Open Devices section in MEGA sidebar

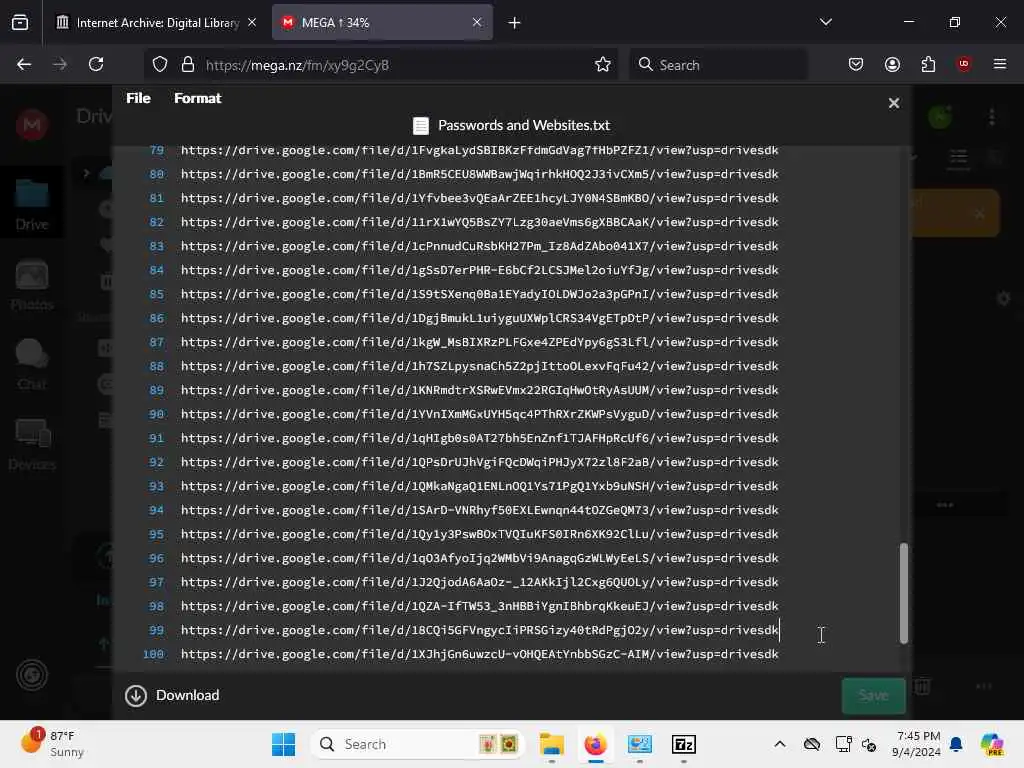[x=31, y=445]
